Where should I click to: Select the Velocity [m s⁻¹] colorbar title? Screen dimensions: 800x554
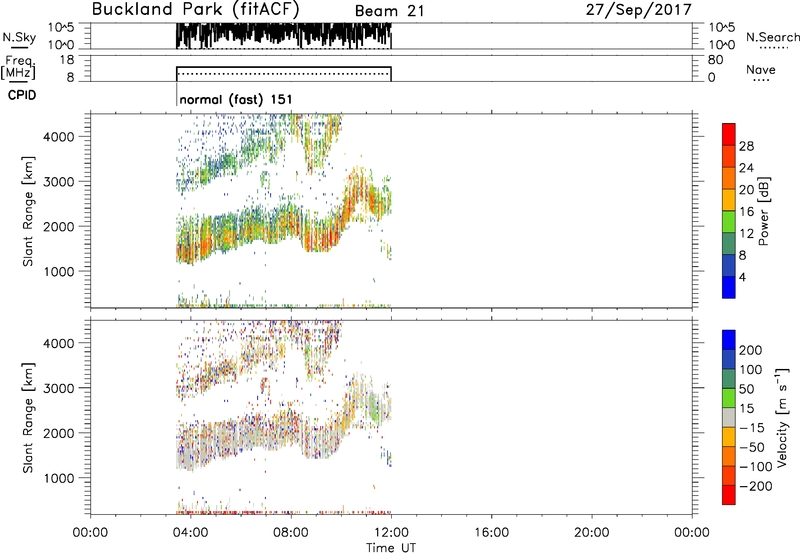pos(782,417)
